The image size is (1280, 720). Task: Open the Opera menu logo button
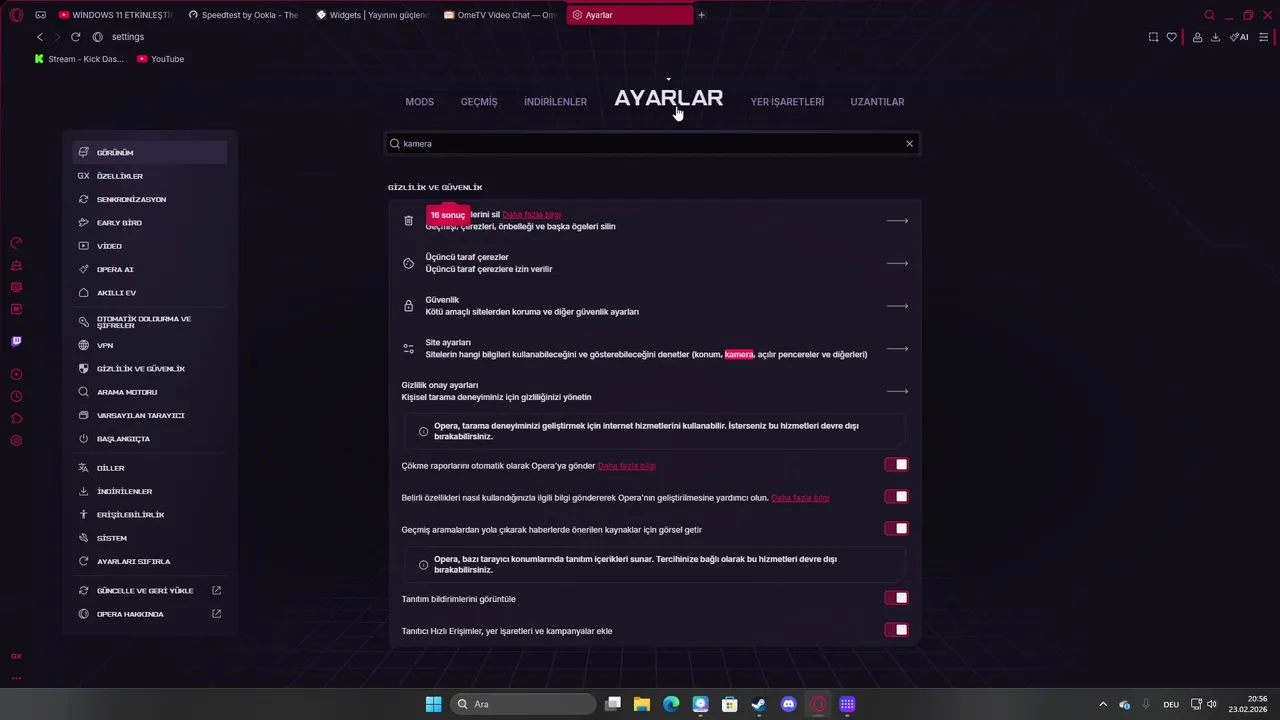point(16,15)
